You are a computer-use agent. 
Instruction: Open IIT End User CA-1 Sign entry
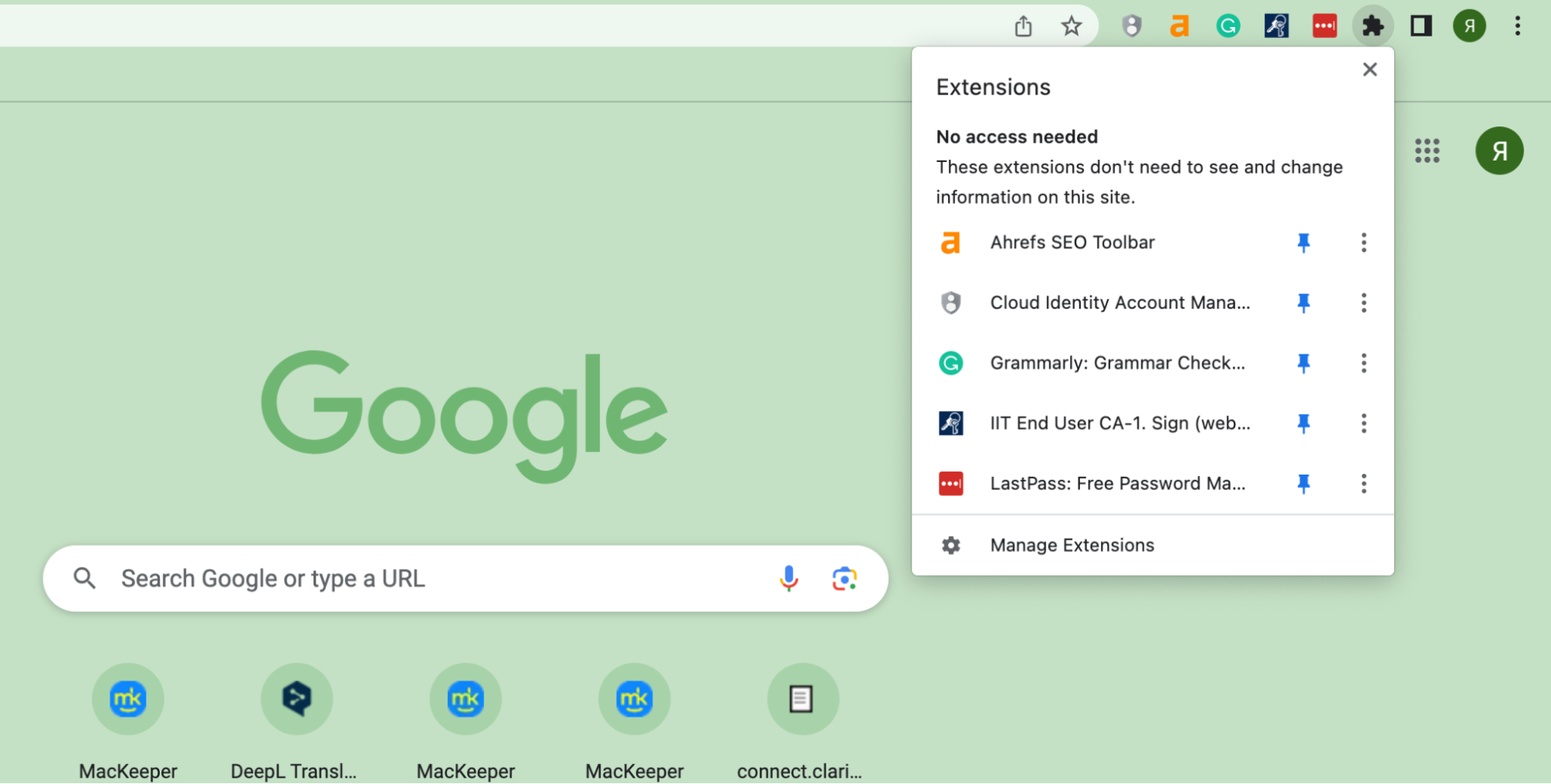(x=1120, y=423)
